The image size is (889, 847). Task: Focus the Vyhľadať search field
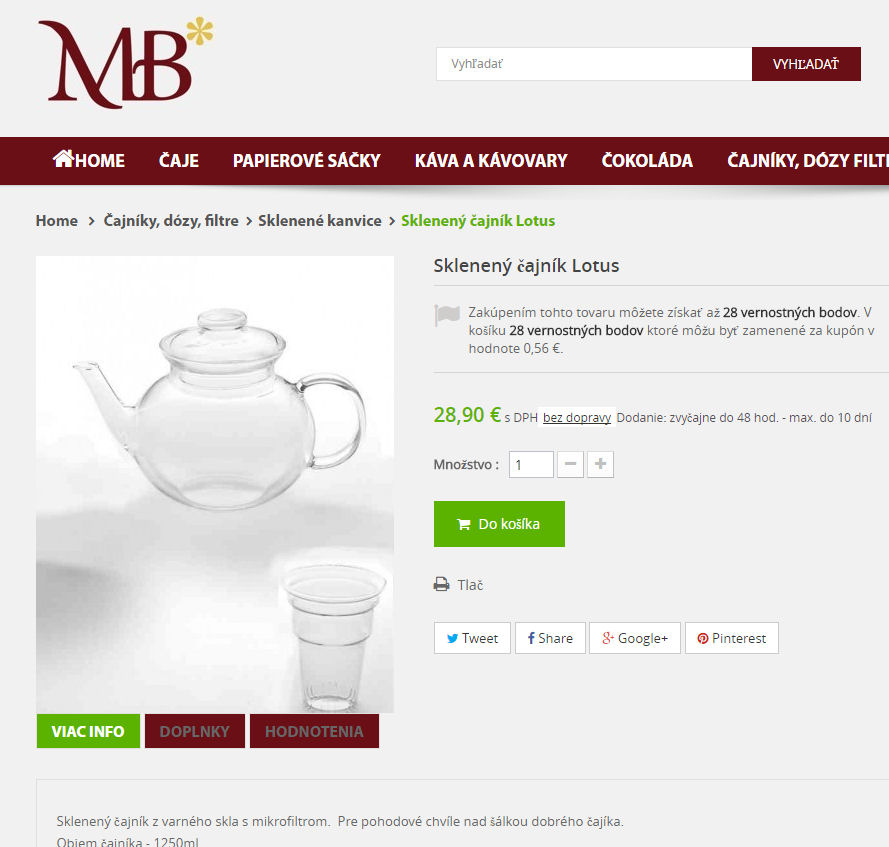coord(594,64)
